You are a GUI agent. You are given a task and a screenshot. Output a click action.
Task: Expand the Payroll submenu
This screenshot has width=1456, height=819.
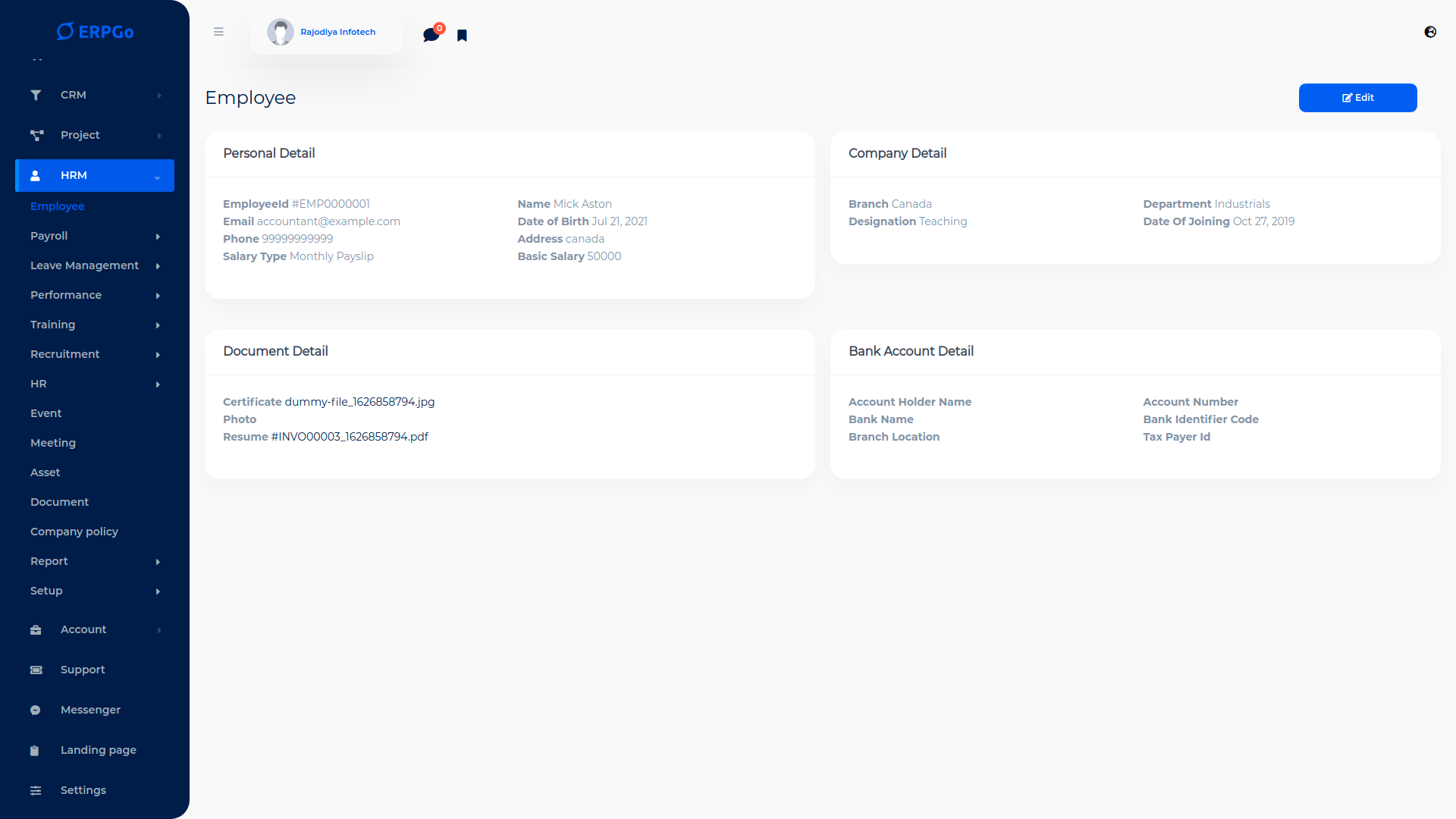click(158, 237)
